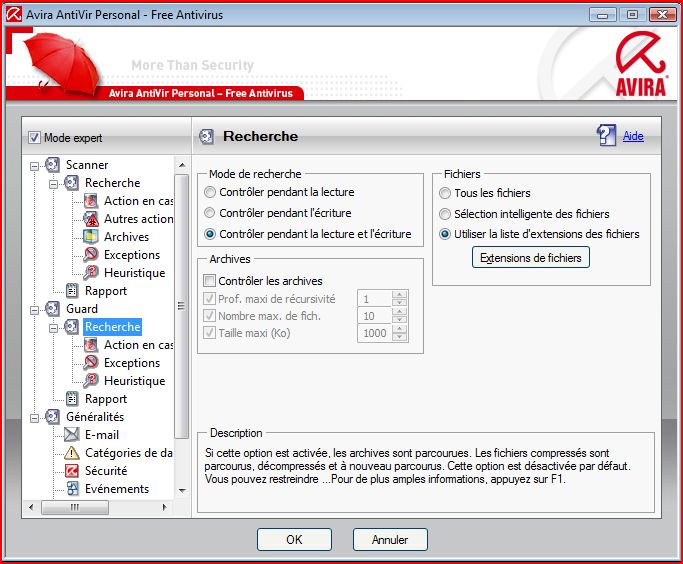Click the Aide question mark icon
Image resolution: width=683 pixels, height=564 pixels.
click(606, 135)
